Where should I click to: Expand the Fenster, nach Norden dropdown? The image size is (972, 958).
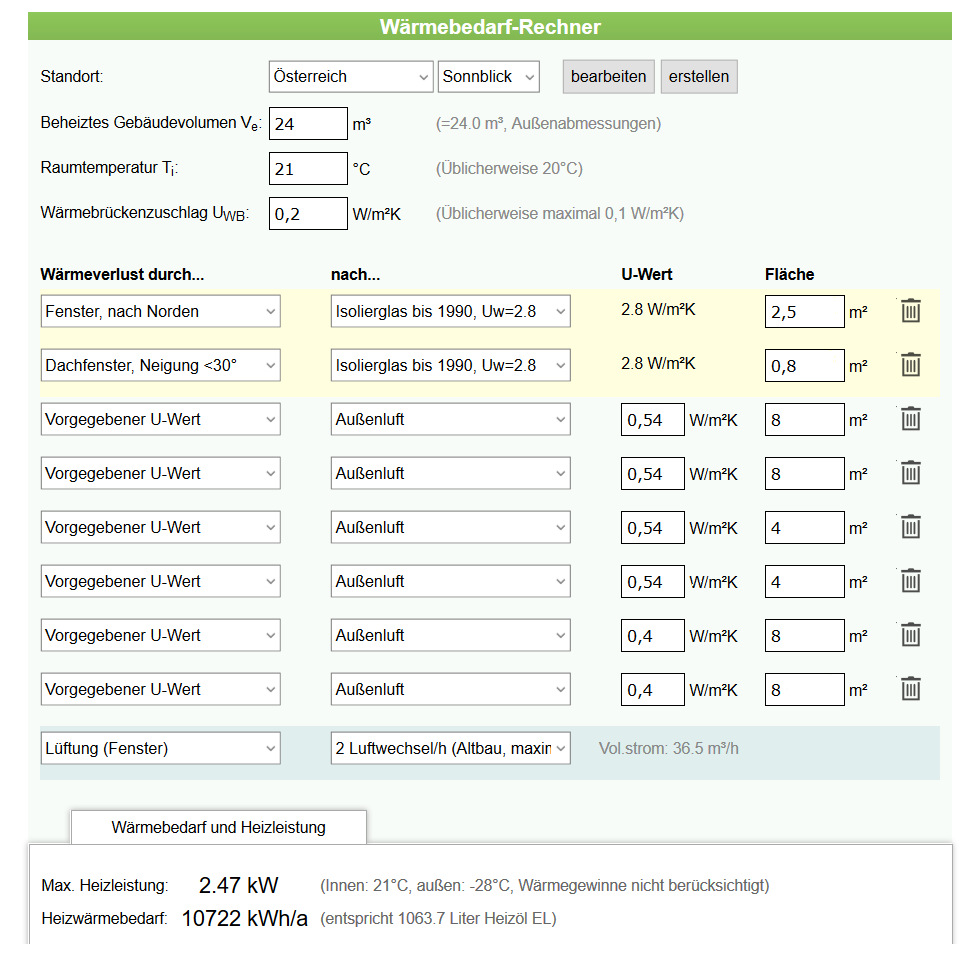click(x=161, y=311)
